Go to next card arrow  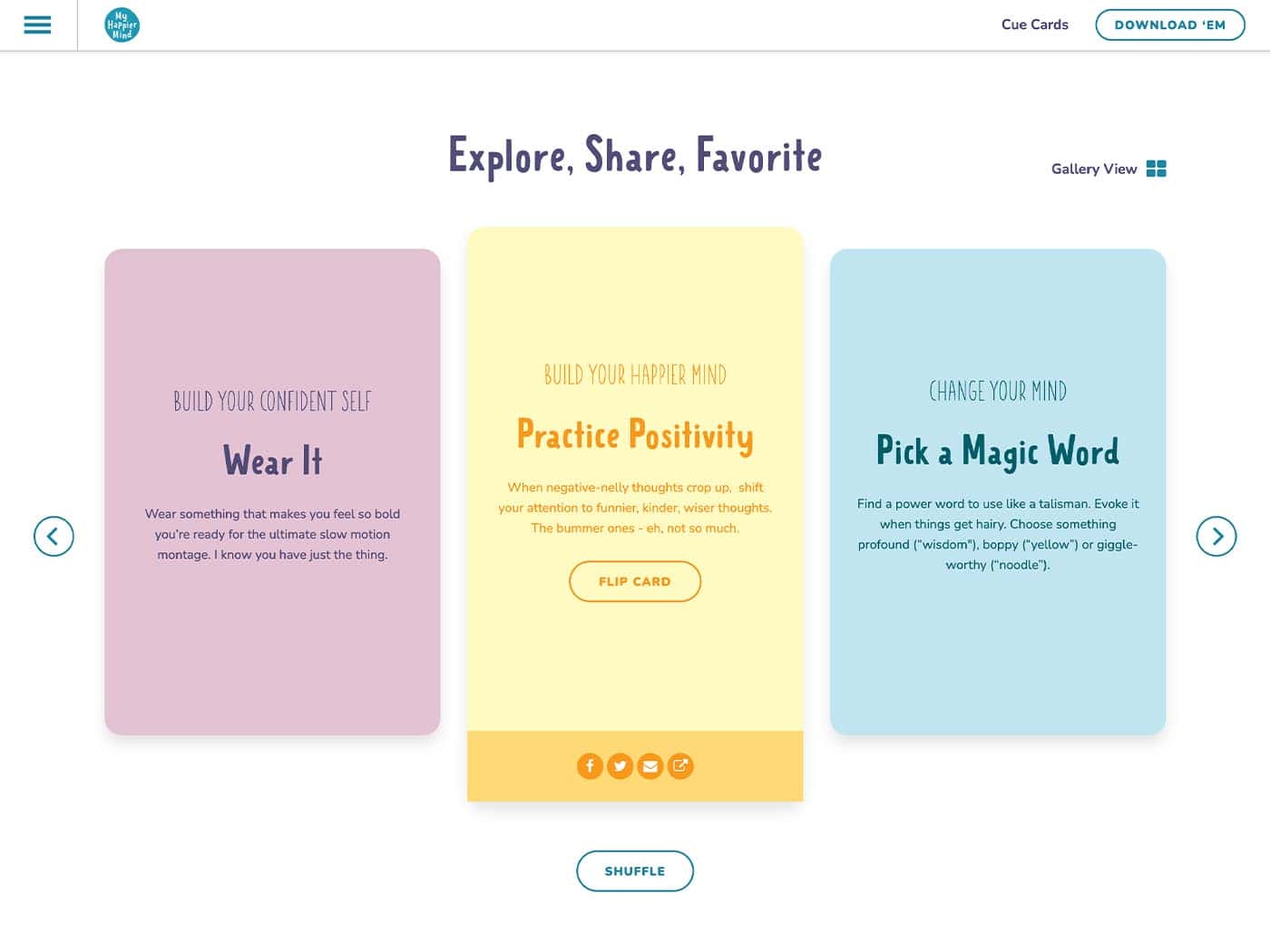pos(1216,536)
